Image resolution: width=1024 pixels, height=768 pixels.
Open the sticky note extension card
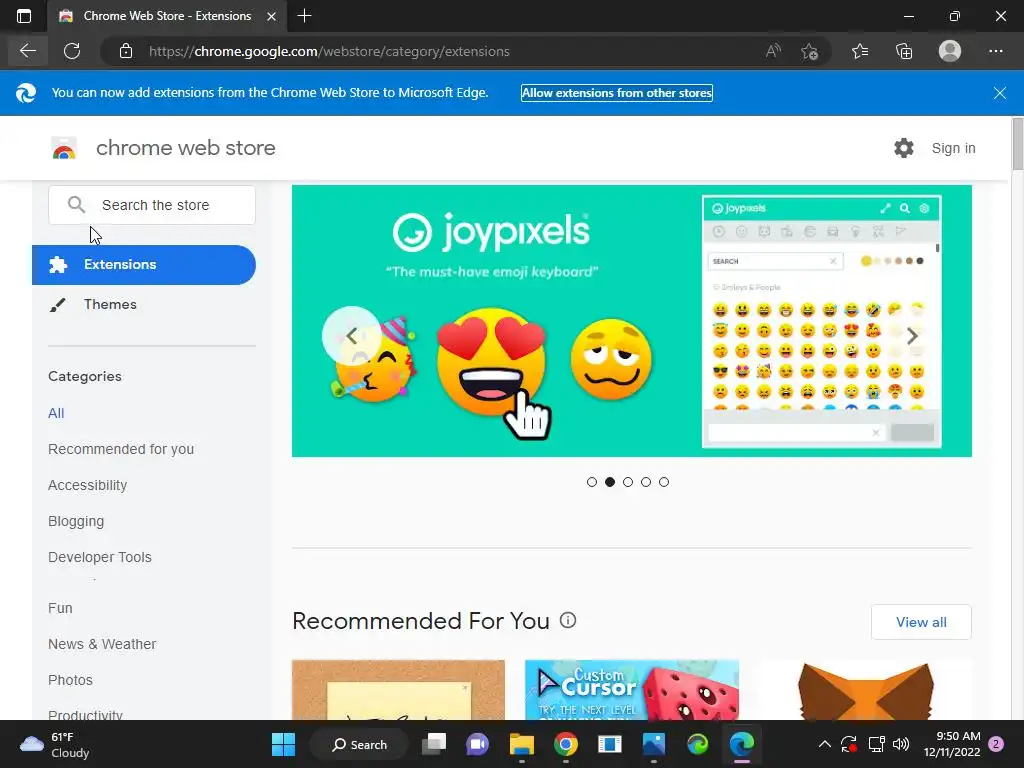pos(398,690)
